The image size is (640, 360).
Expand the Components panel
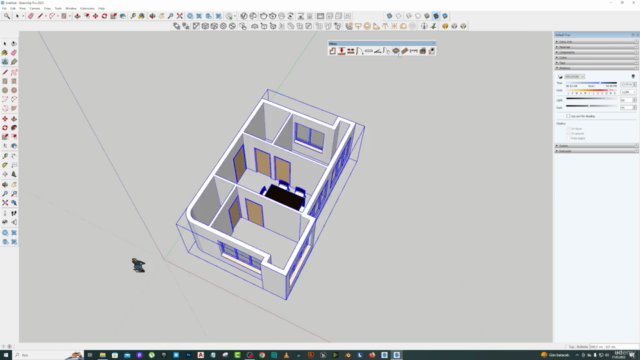click(x=596, y=52)
